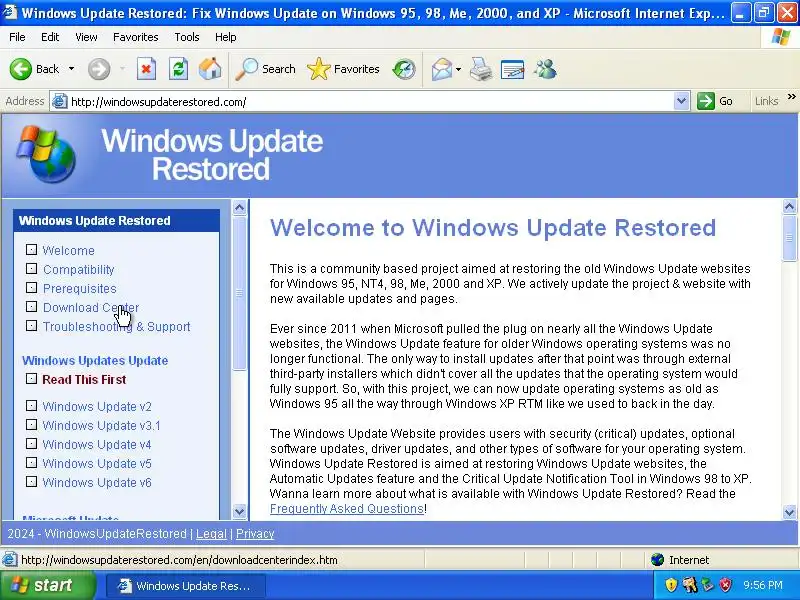Print the page with the printer icon
This screenshot has height=600, width=800.
(481, 69)
